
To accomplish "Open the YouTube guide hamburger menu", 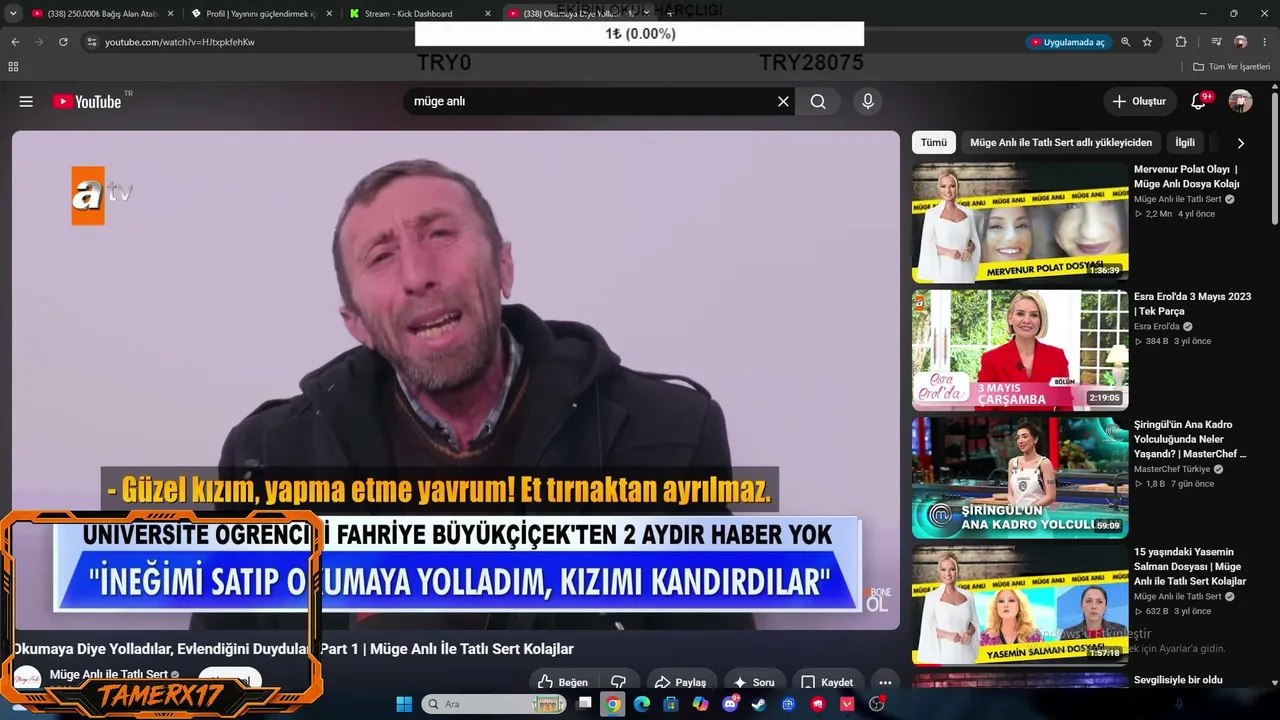I will coord(26,101).
